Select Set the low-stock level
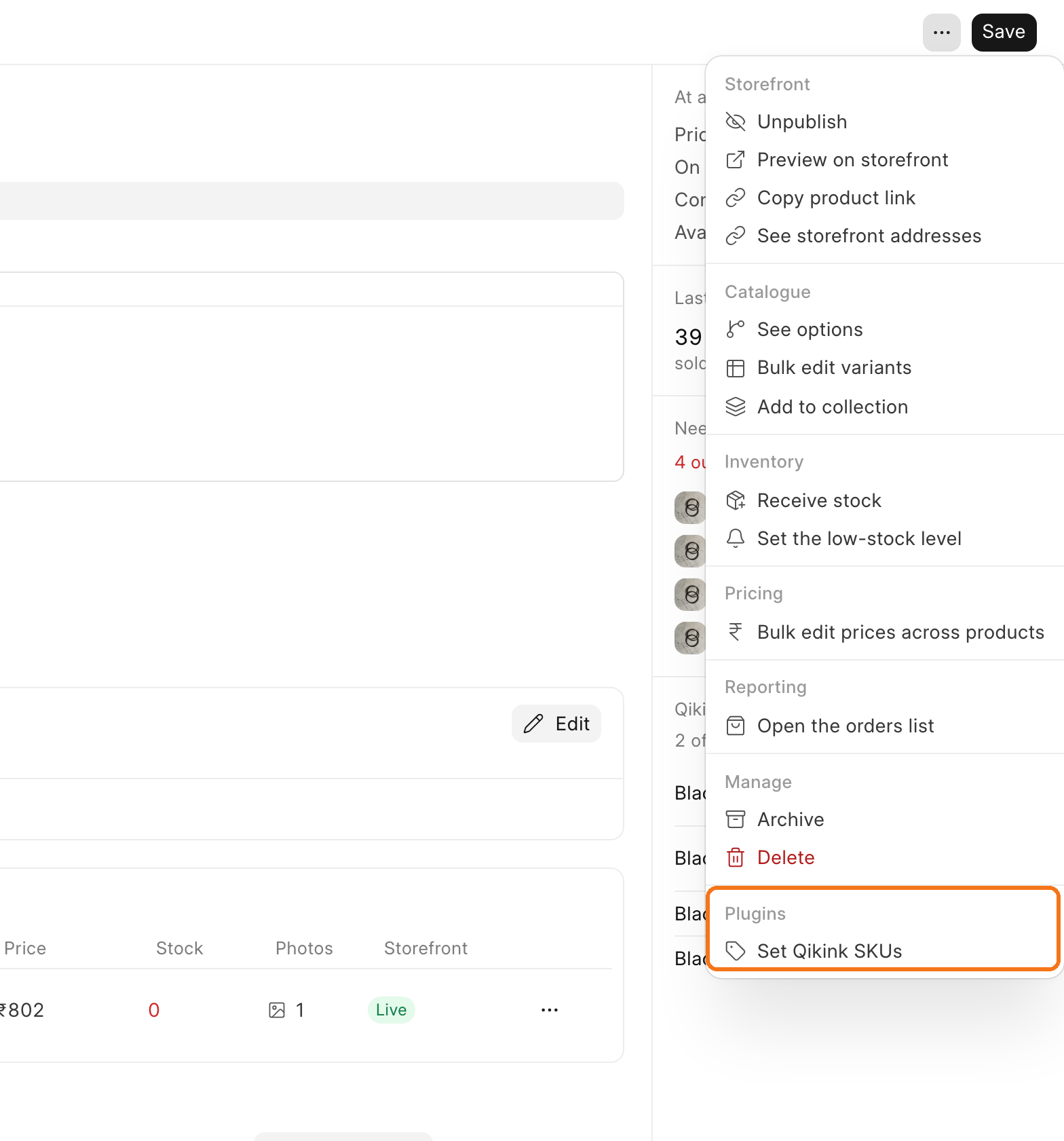Image resolution: width=1064 pixels, height=1141 pixels. tap(885, 538)
